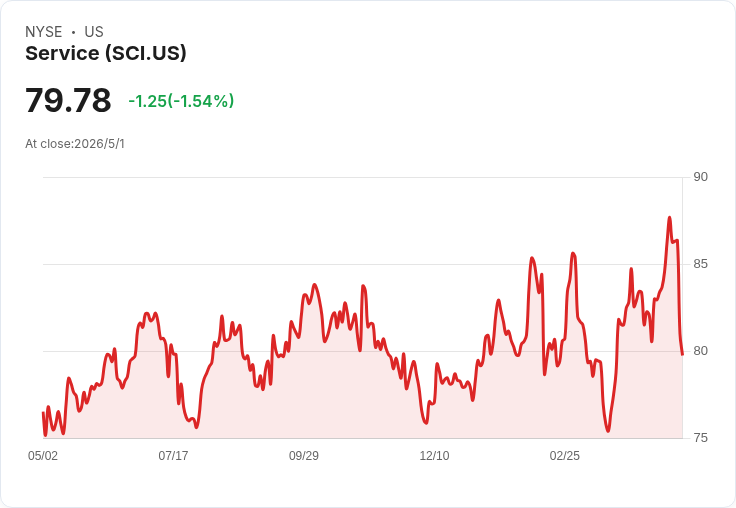Click the final point at the chart line's end
The image size is (736, 508).
[x=682, y=354]
